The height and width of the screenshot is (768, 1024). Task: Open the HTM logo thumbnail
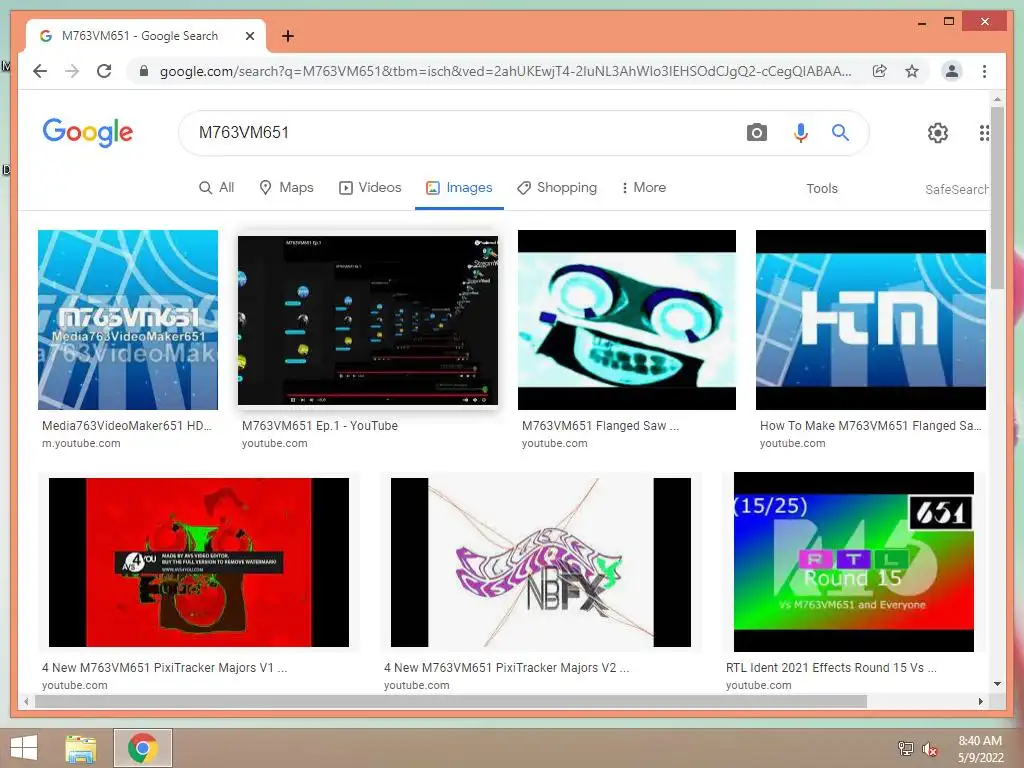click(x=871, y=319)
